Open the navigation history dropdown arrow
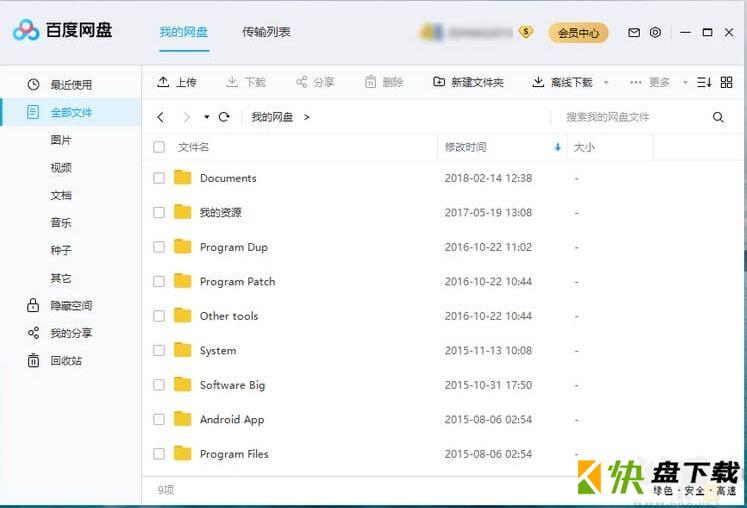Viewport: 747px width, 508px height. point(207,117)
